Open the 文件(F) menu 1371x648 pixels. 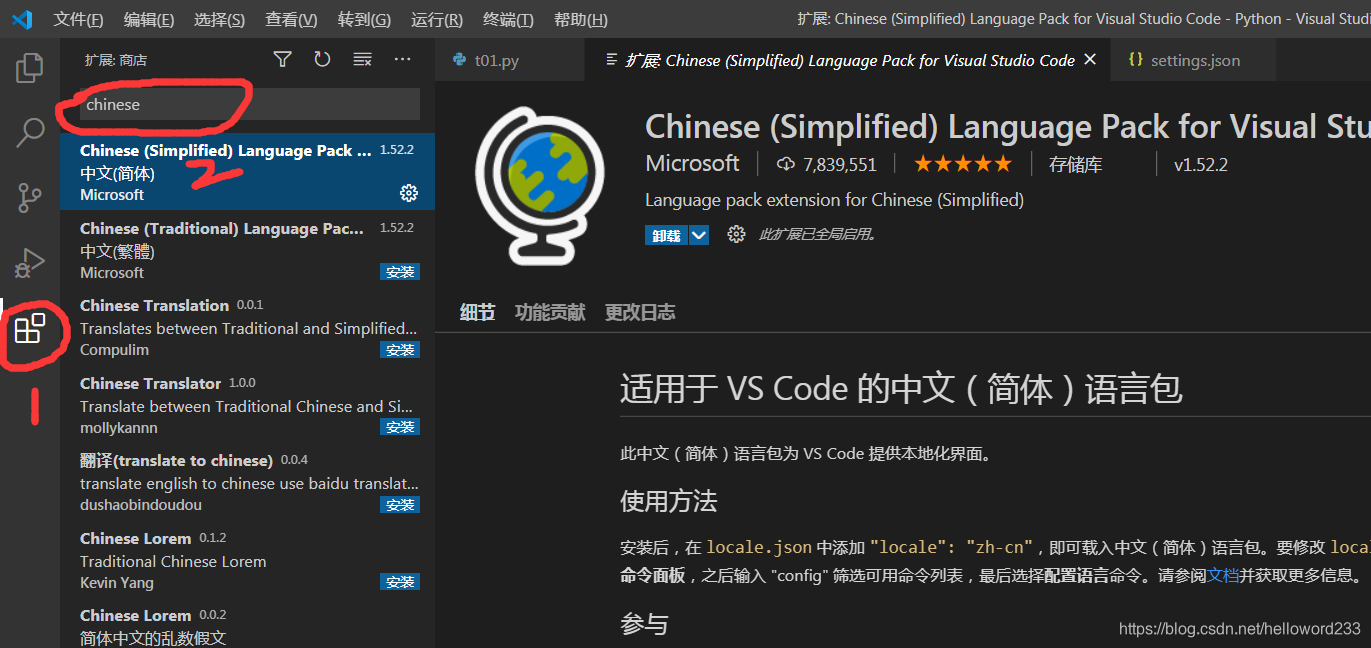pos(78,19)
